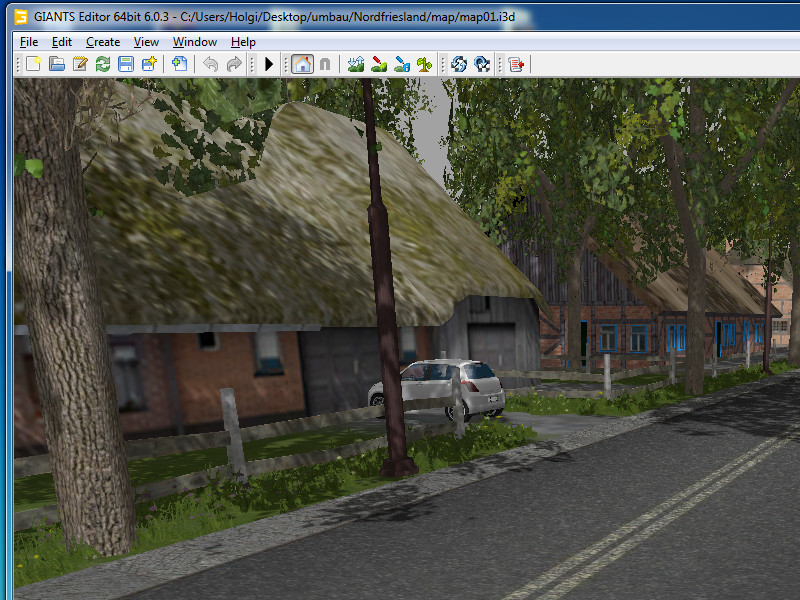Image resolution: width=800 pixels, height=600 pixels.
Task: Select the palm tree foliage paint icon
Action: 425,64
